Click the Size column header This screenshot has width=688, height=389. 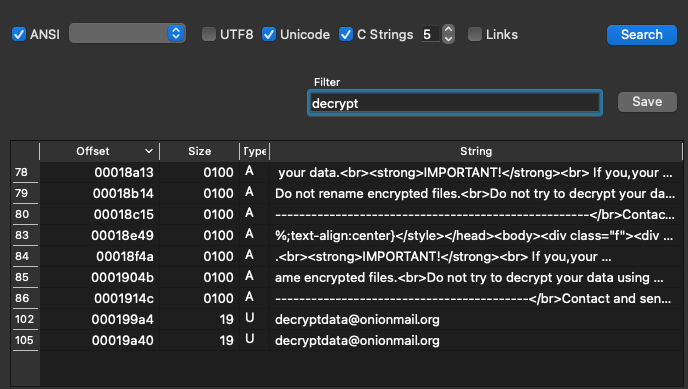tap(200, 151)
